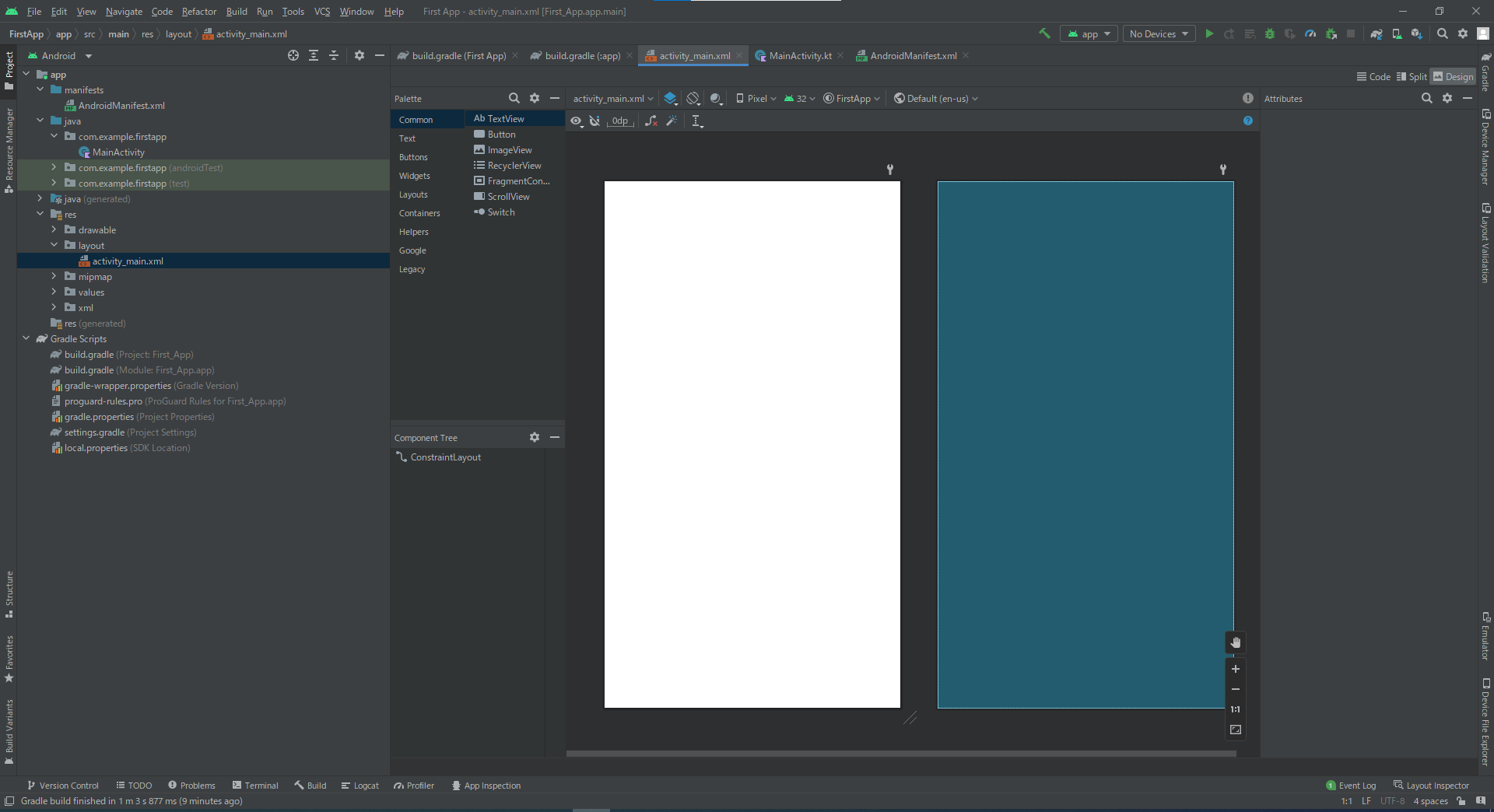Open the SDK Manager toolbar icon
The image size is (1494, 812).
[x=1417, y=33]
